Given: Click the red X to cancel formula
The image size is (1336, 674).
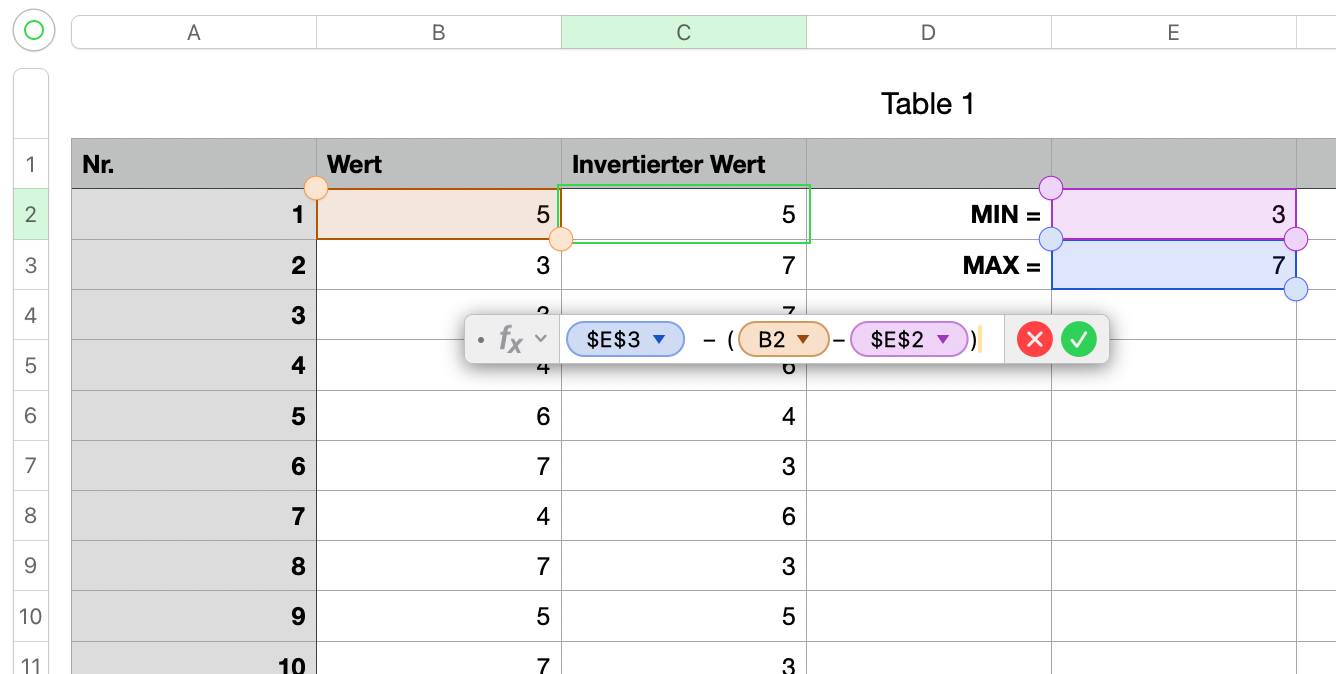Looking at the screenshot, I should point(1035,340).
